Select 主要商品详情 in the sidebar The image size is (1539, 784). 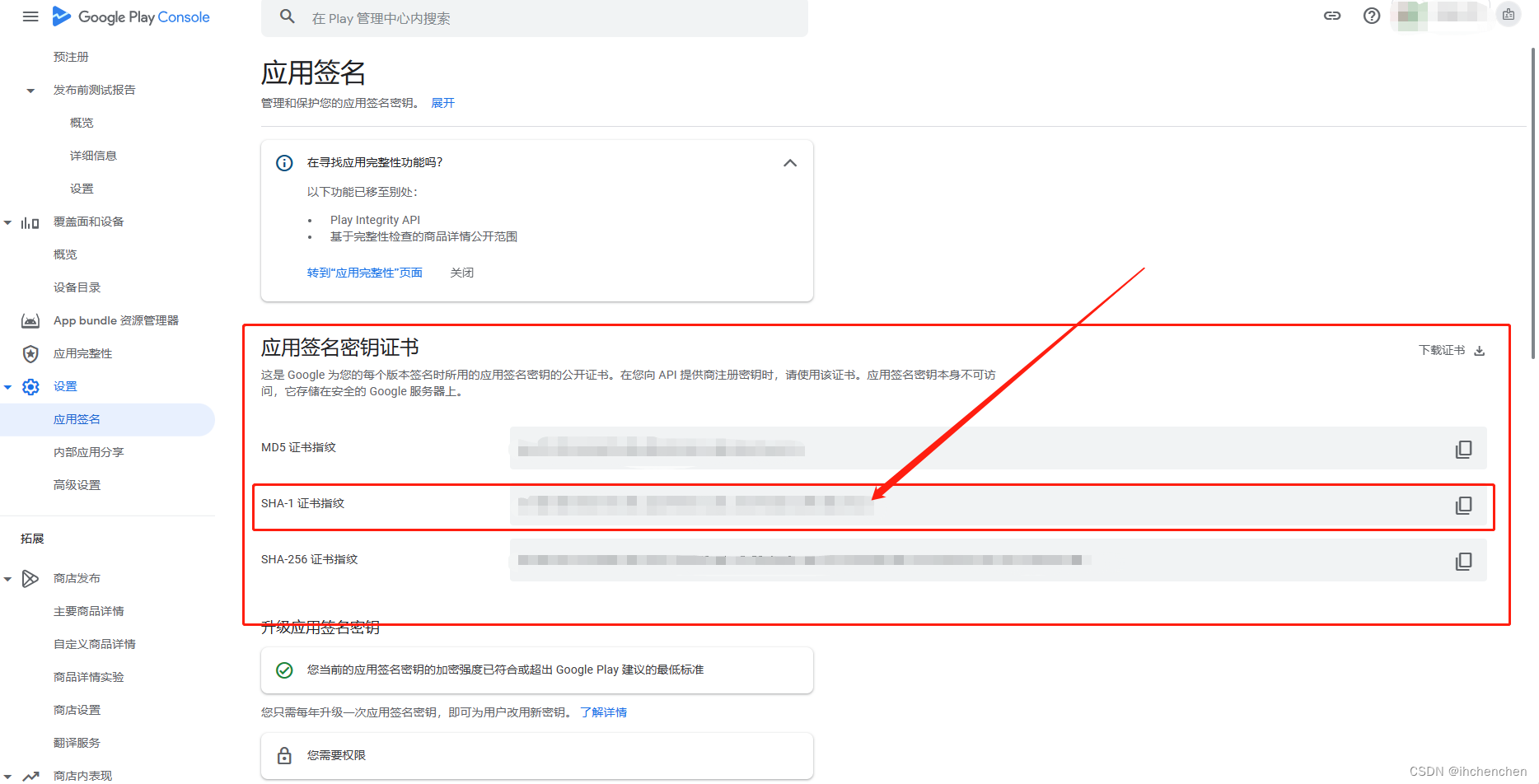point(88,610)
